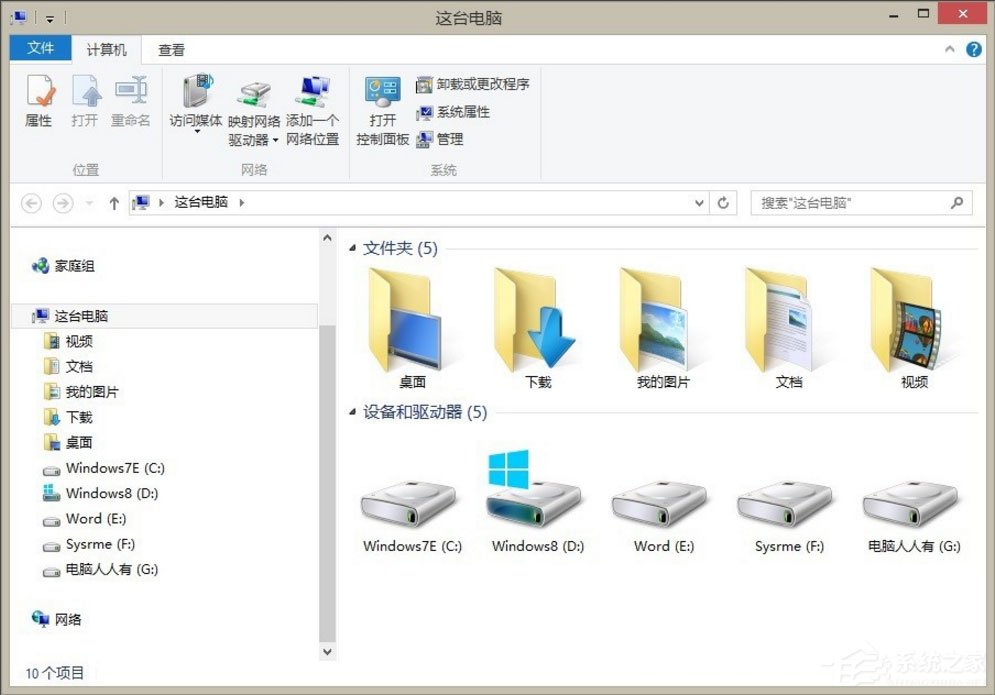Viewport: 995px width, 695px height.
Task: Click the refresh icon in the address bar
Action: click(x=723, y=202)
